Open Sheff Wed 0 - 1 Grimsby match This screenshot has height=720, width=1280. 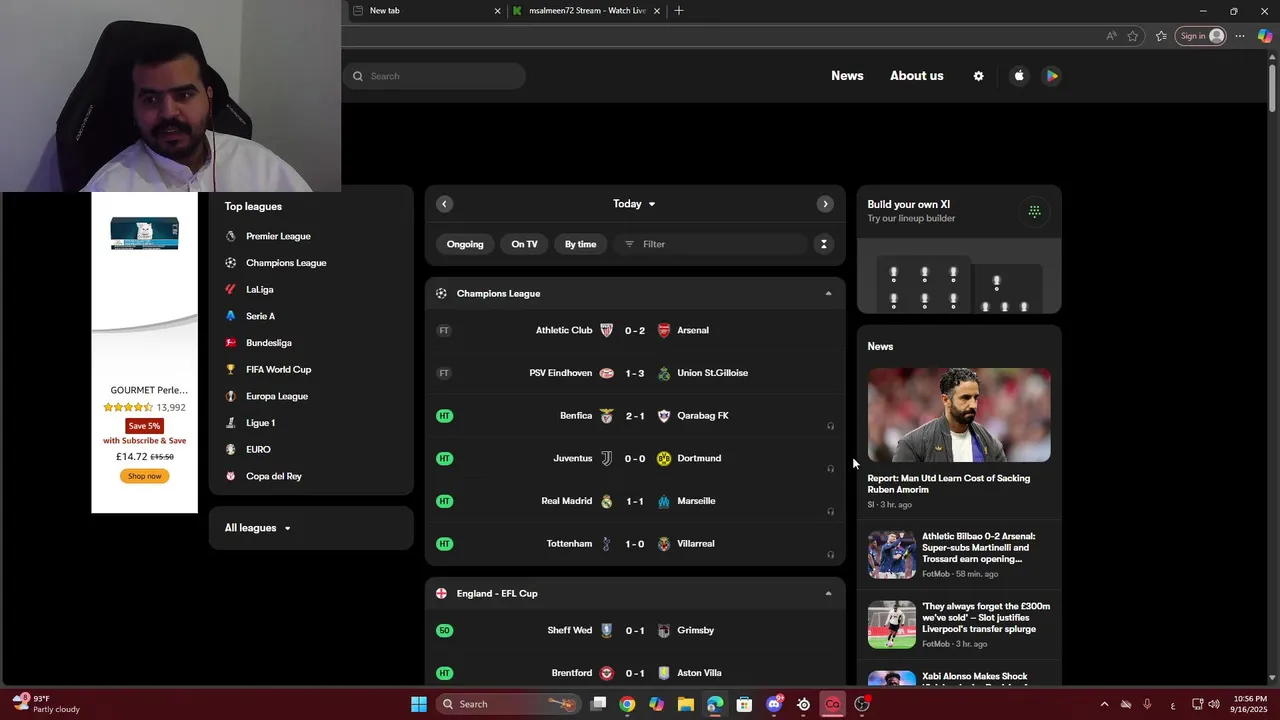point(635,630)
